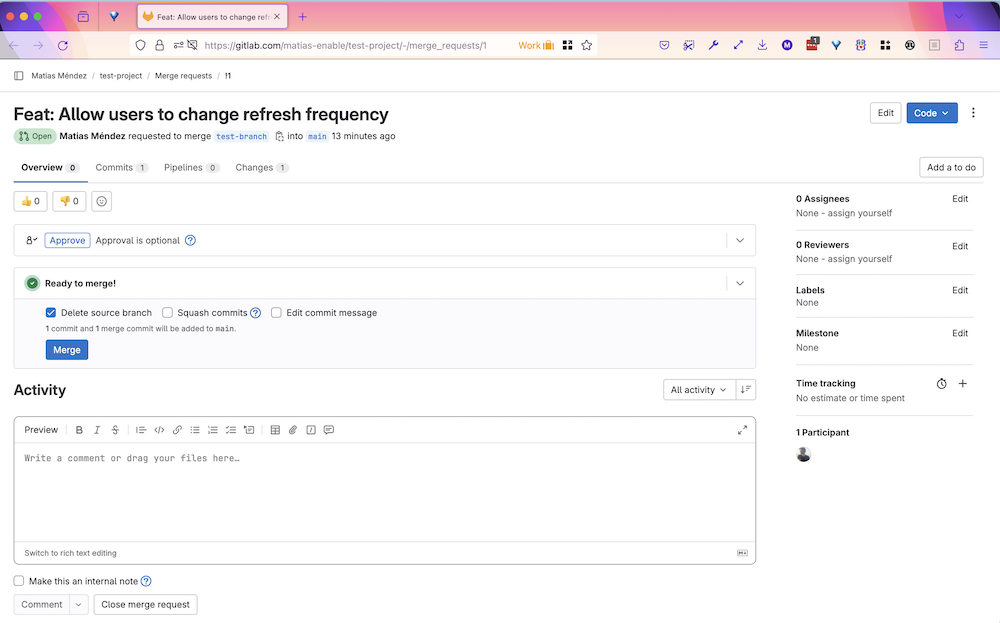Switch to rich text editing
Viewport: 1000px width, 623px height.
point(70,553)
